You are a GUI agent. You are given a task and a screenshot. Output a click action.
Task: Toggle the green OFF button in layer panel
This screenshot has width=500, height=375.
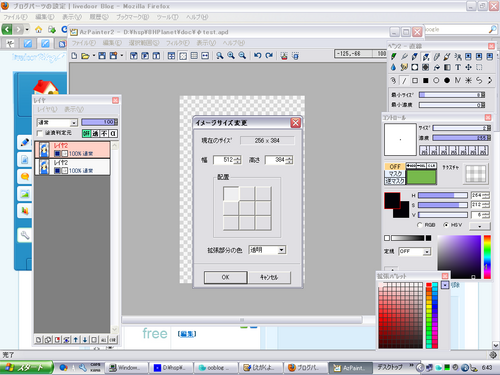point(86,134)
